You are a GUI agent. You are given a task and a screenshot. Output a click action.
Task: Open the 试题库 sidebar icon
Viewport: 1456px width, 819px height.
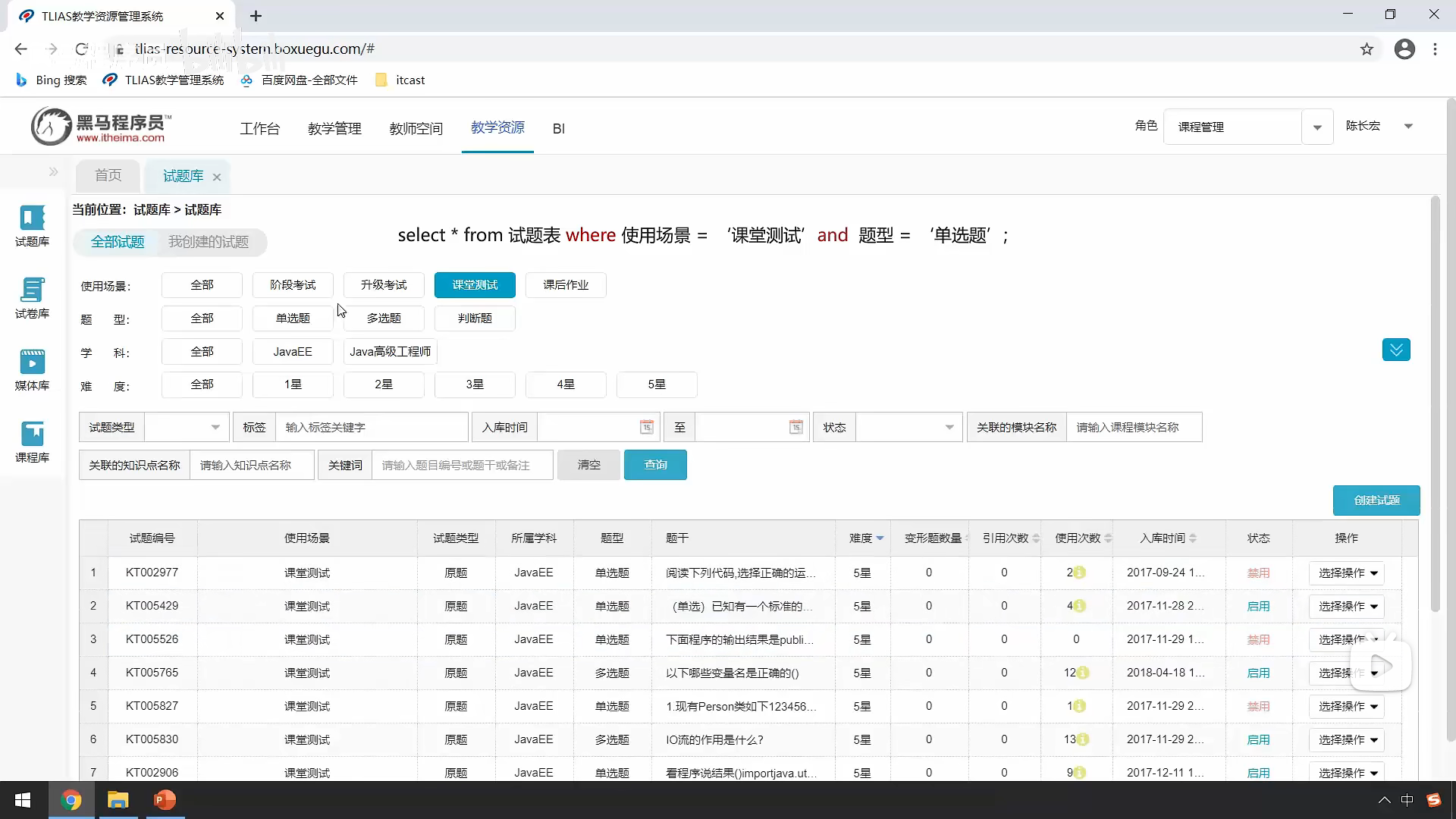pyautogui.click(x=32, y=224)
